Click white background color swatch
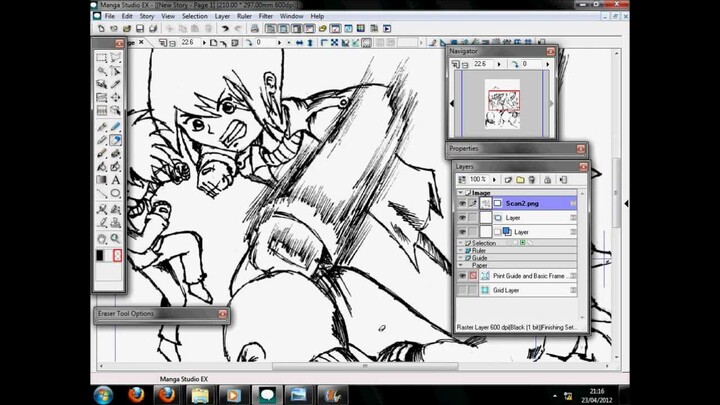 108,256
